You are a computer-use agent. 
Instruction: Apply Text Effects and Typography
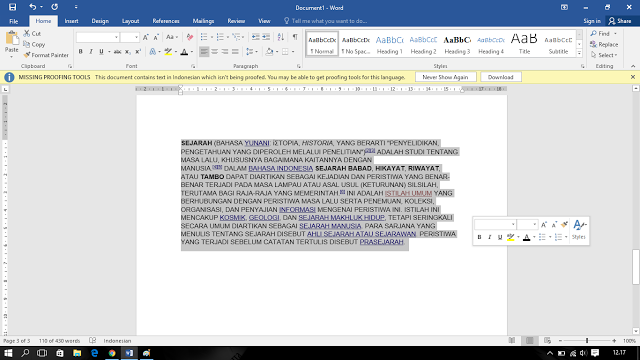pos(153,52)
